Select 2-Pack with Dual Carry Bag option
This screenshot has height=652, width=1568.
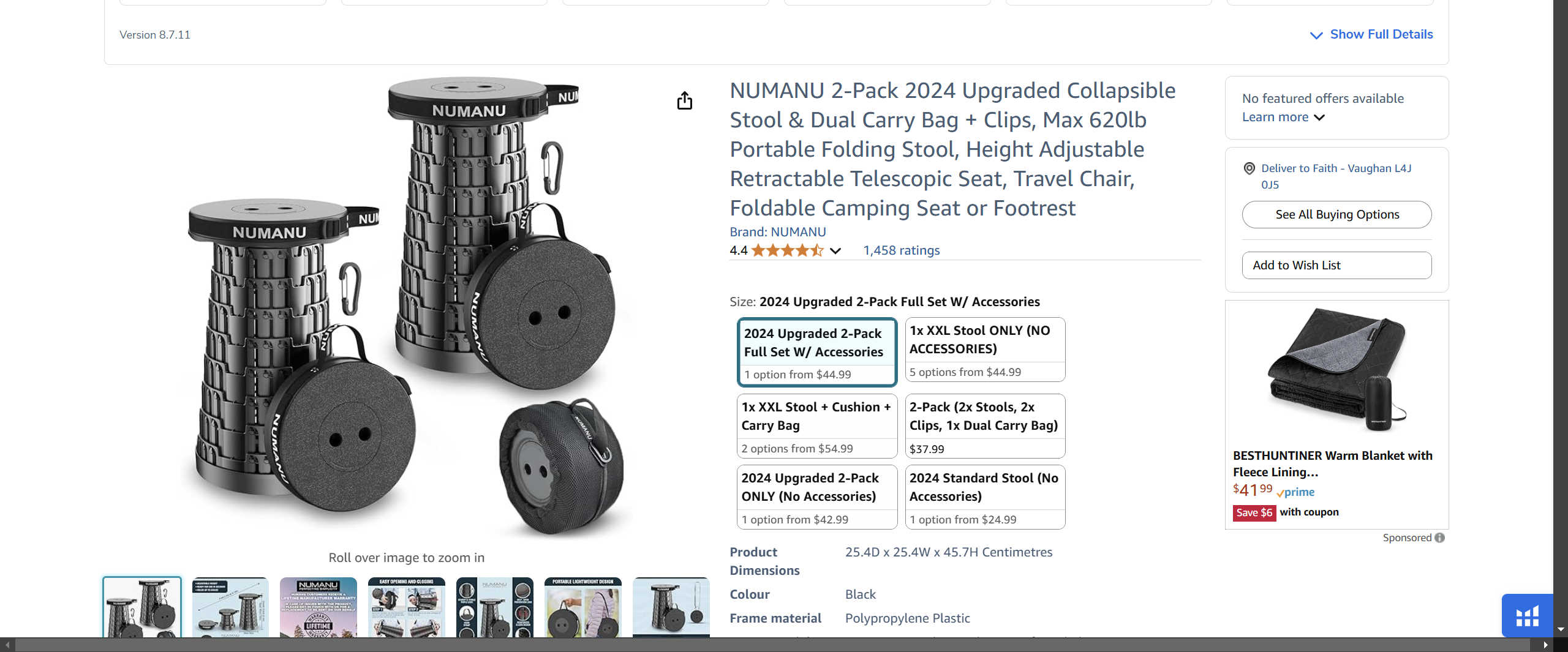(x=985, y=426)
